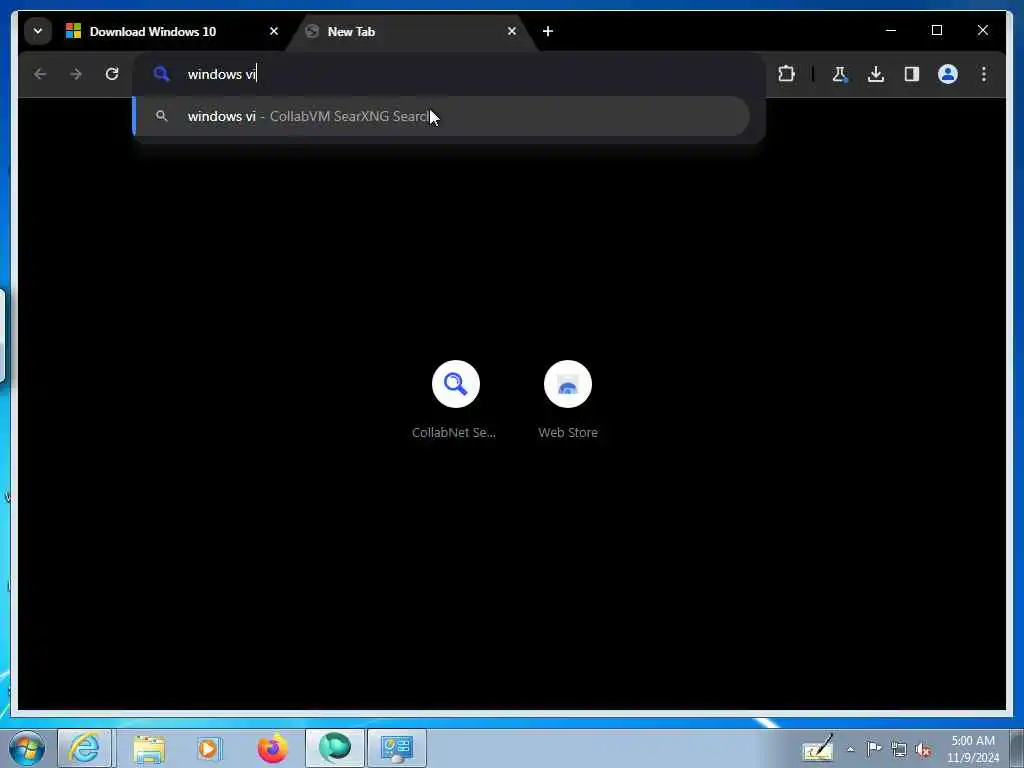Image resolution: width=1024 pixels, height=768 pixels.
Task: Open Windows Explorer folder taskbar icon
Action: [148, 748]
